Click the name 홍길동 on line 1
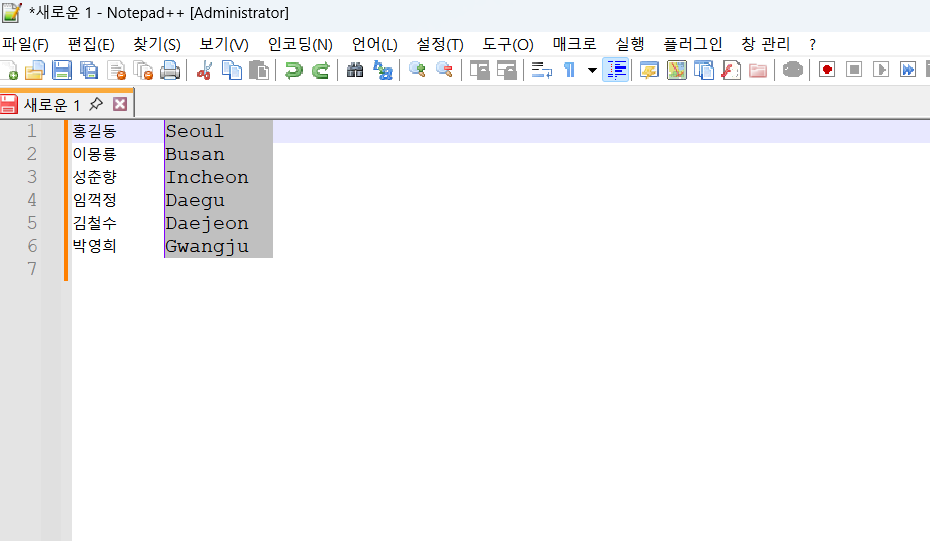 click(x=94, y=131)
